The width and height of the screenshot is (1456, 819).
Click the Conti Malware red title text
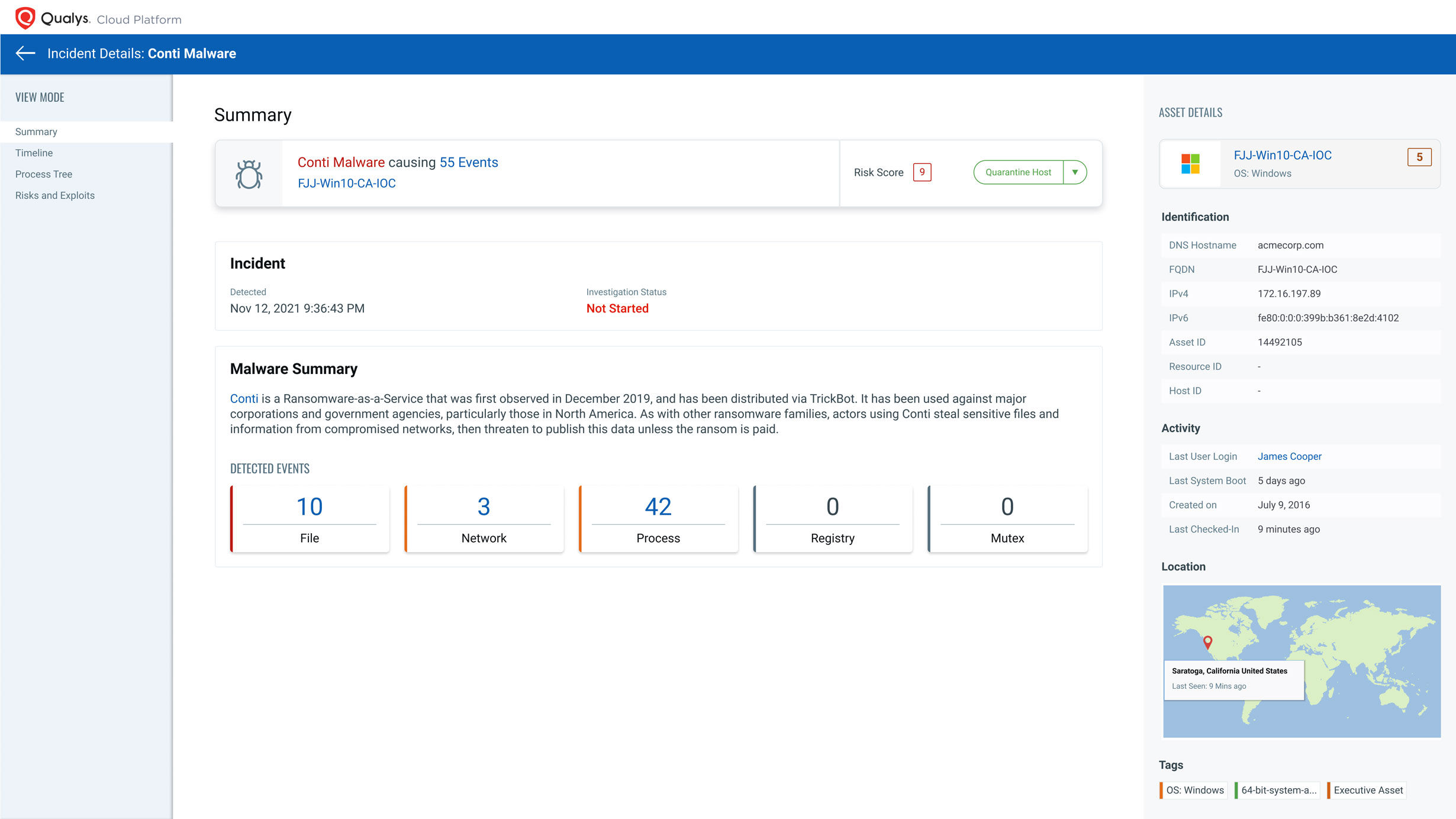pyautogui.click(x=341, y=162)
